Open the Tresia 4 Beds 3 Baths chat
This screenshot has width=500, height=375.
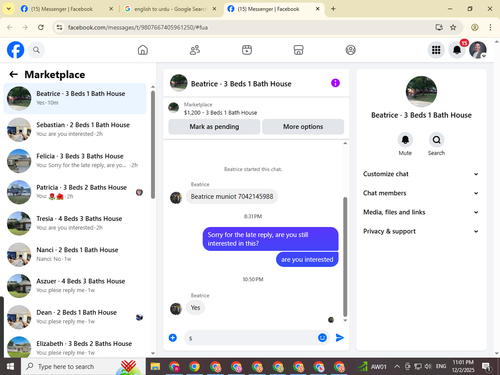75,223
